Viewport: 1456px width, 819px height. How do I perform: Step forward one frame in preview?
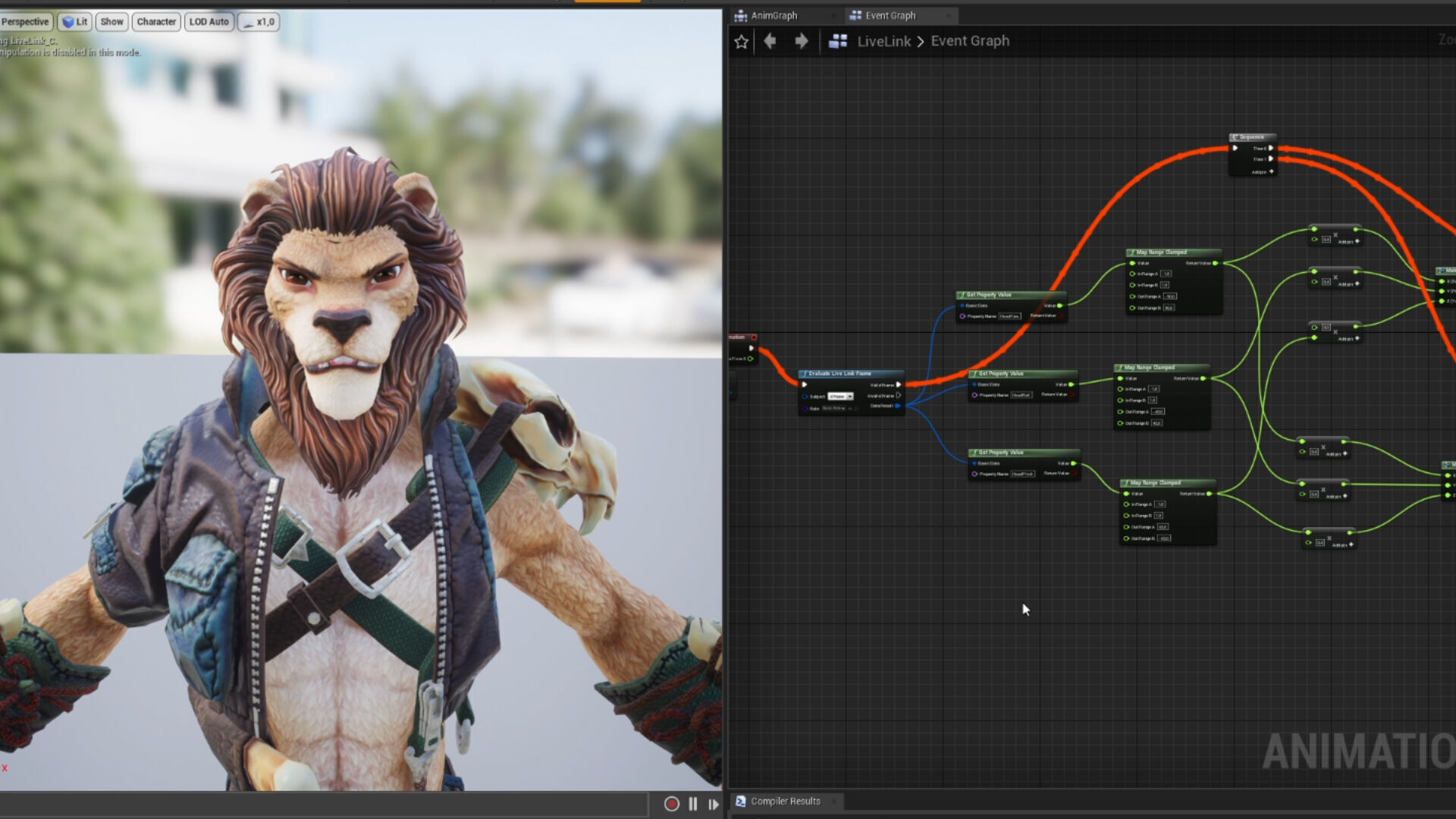[713, 804]
